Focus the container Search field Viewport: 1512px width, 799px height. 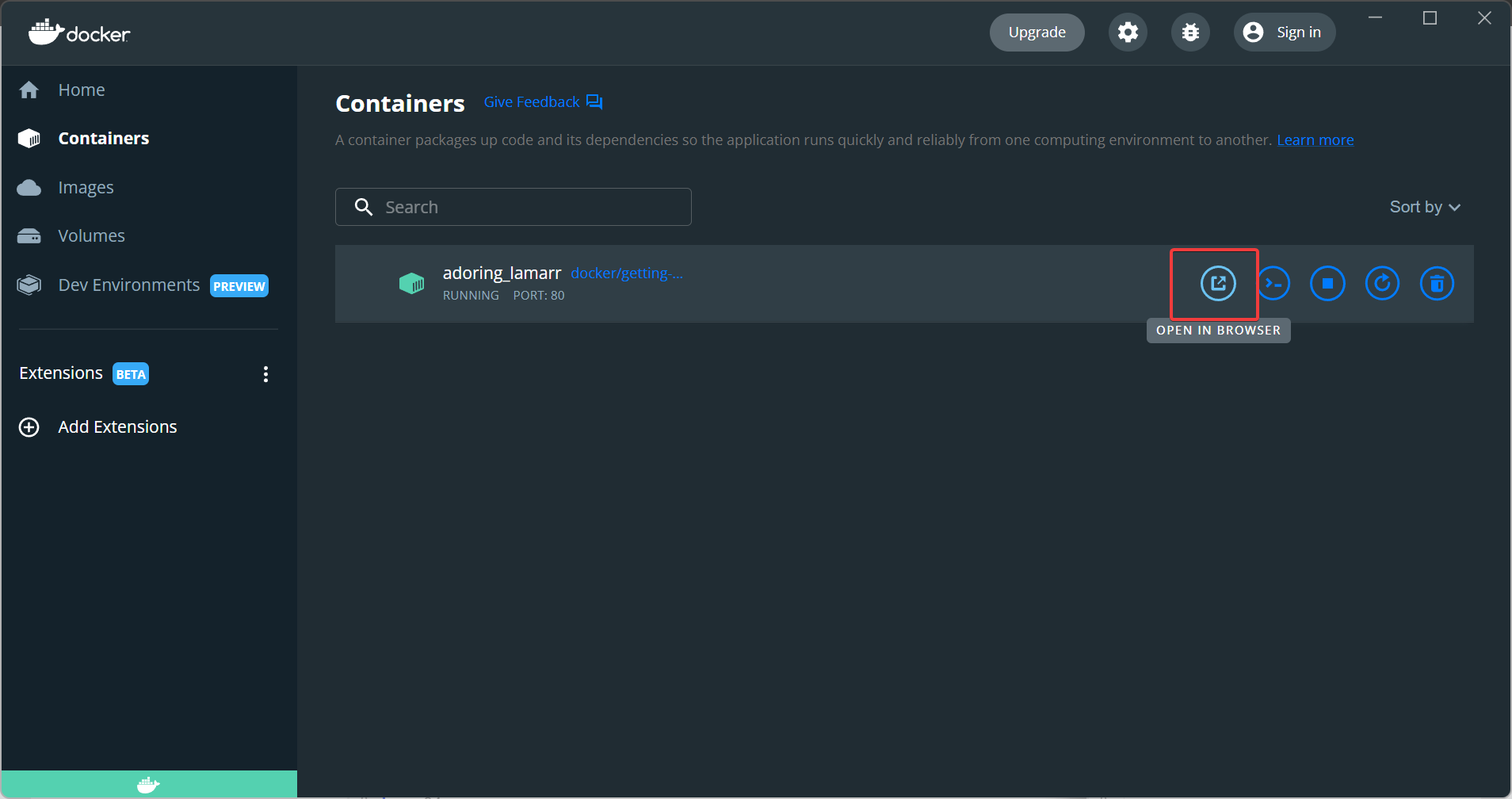(x=523, y=207)
